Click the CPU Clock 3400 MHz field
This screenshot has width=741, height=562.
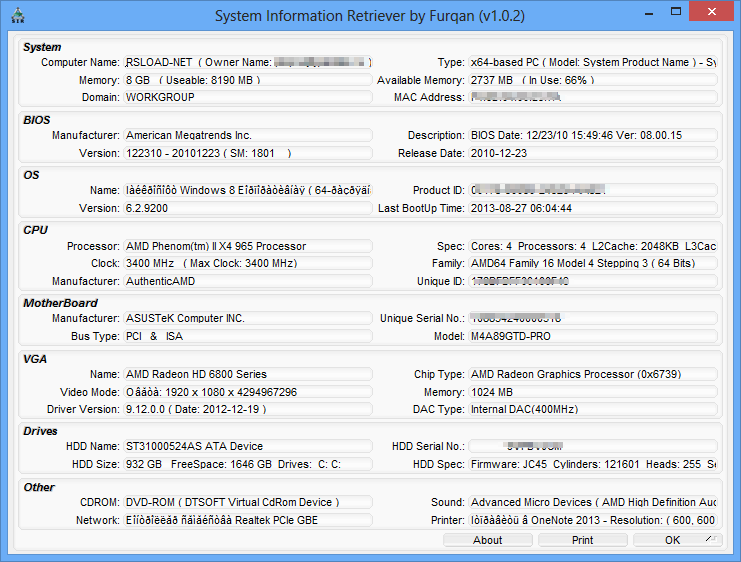(x=247, y=264)
